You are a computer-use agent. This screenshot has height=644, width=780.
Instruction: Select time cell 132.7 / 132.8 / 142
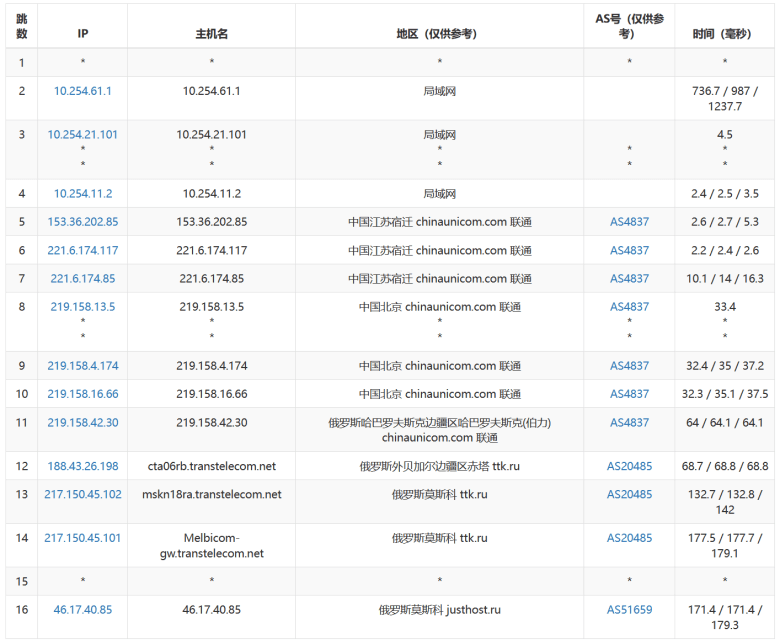725,502
